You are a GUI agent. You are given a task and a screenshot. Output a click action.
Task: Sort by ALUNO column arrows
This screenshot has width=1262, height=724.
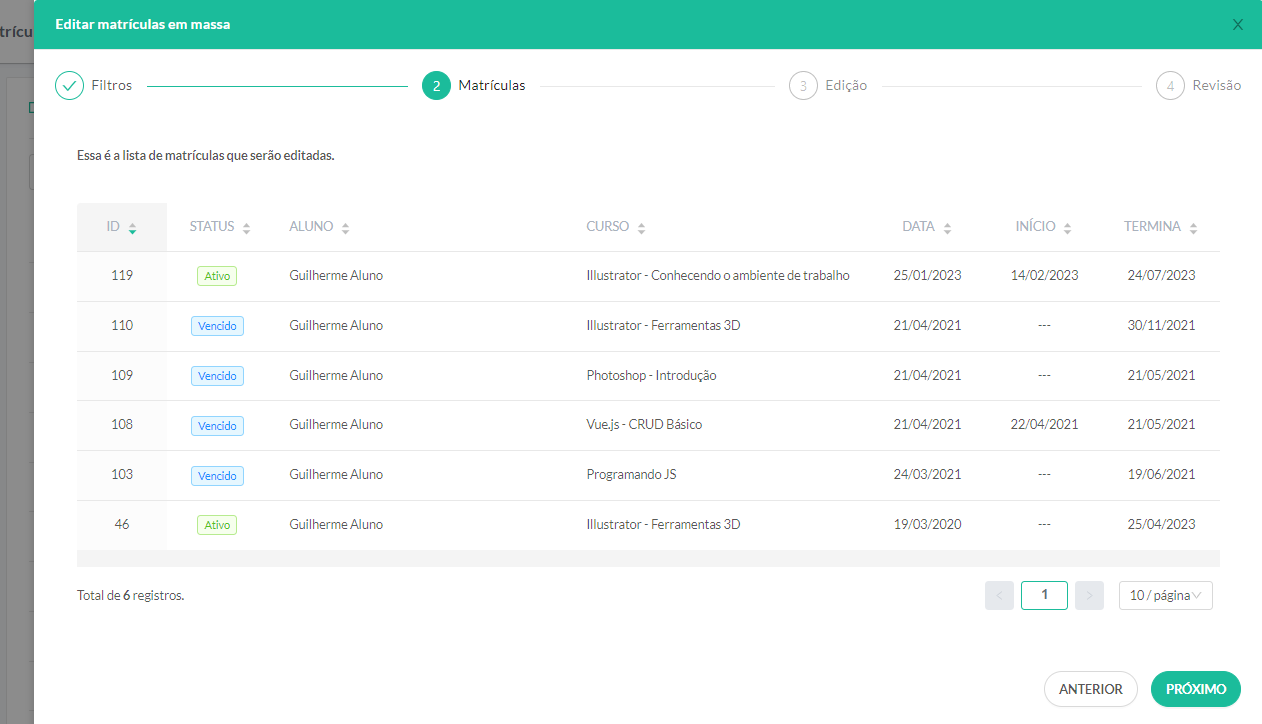tap(345, 228)
